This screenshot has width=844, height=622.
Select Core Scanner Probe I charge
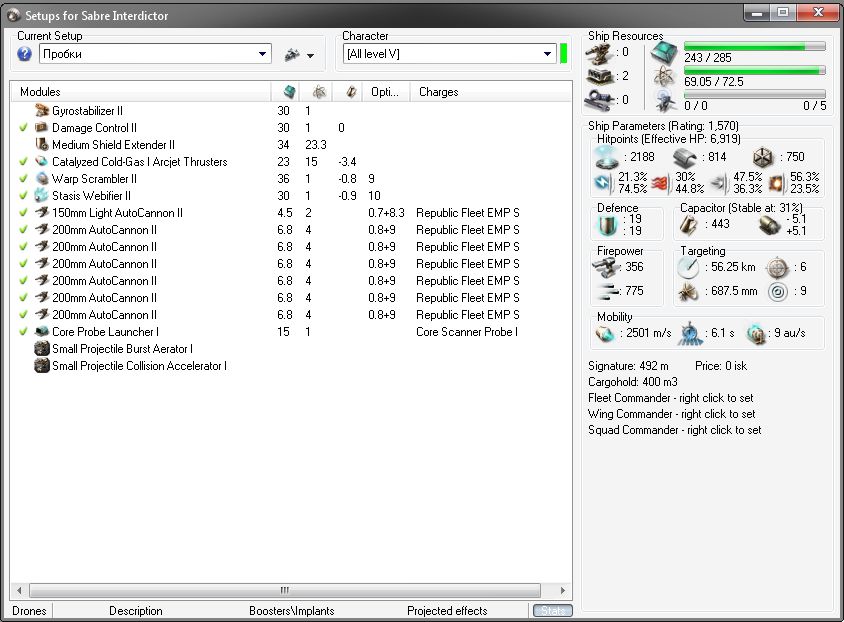coord(467,332)
